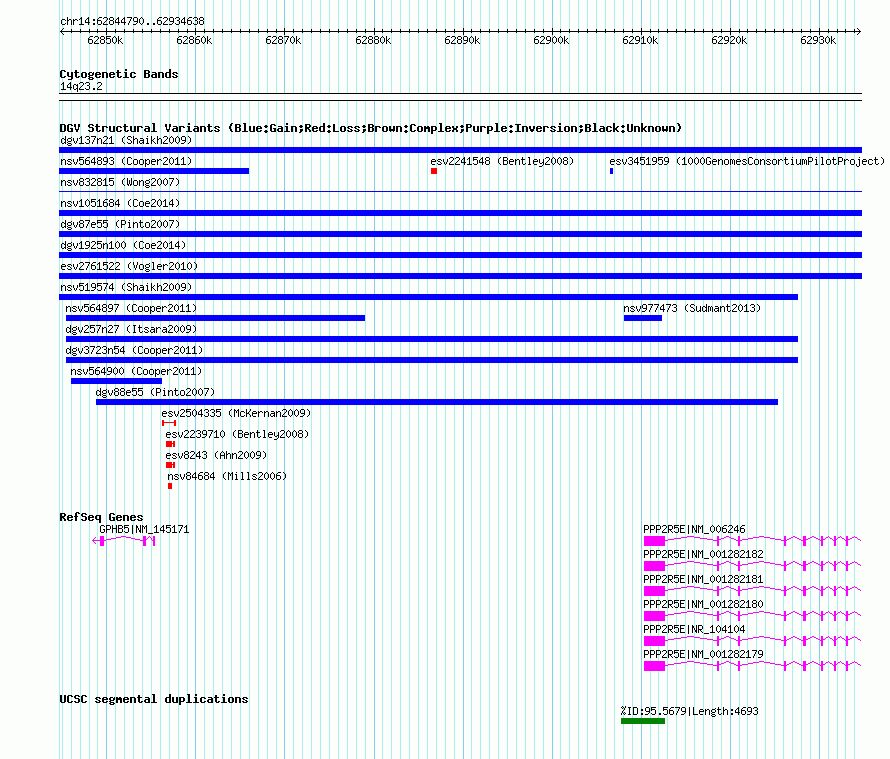Click red nsv84684 loss marker
Screen dimensions: 890x759
(x=170, y=486)
